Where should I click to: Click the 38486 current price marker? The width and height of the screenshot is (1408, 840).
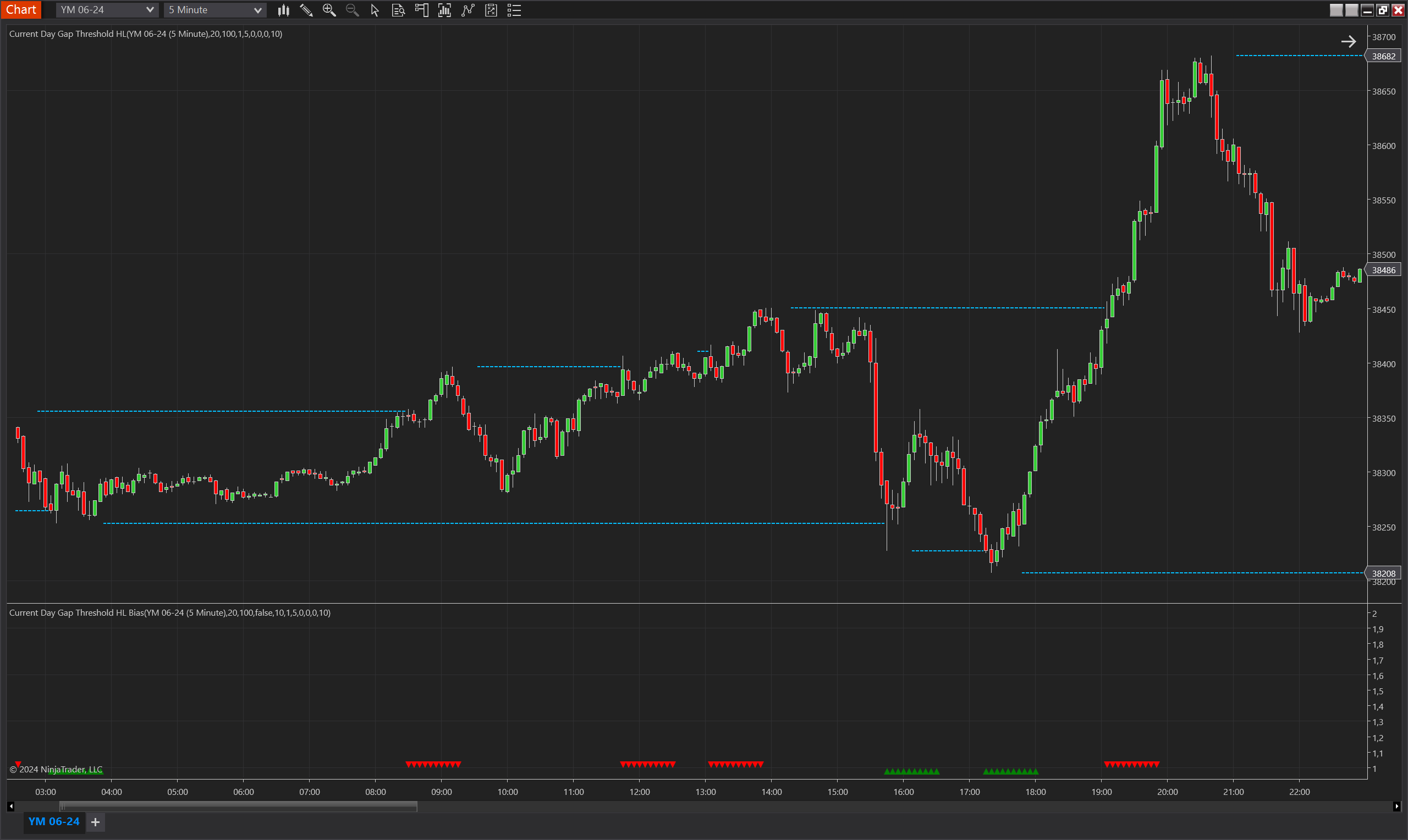coord(1383,270)
